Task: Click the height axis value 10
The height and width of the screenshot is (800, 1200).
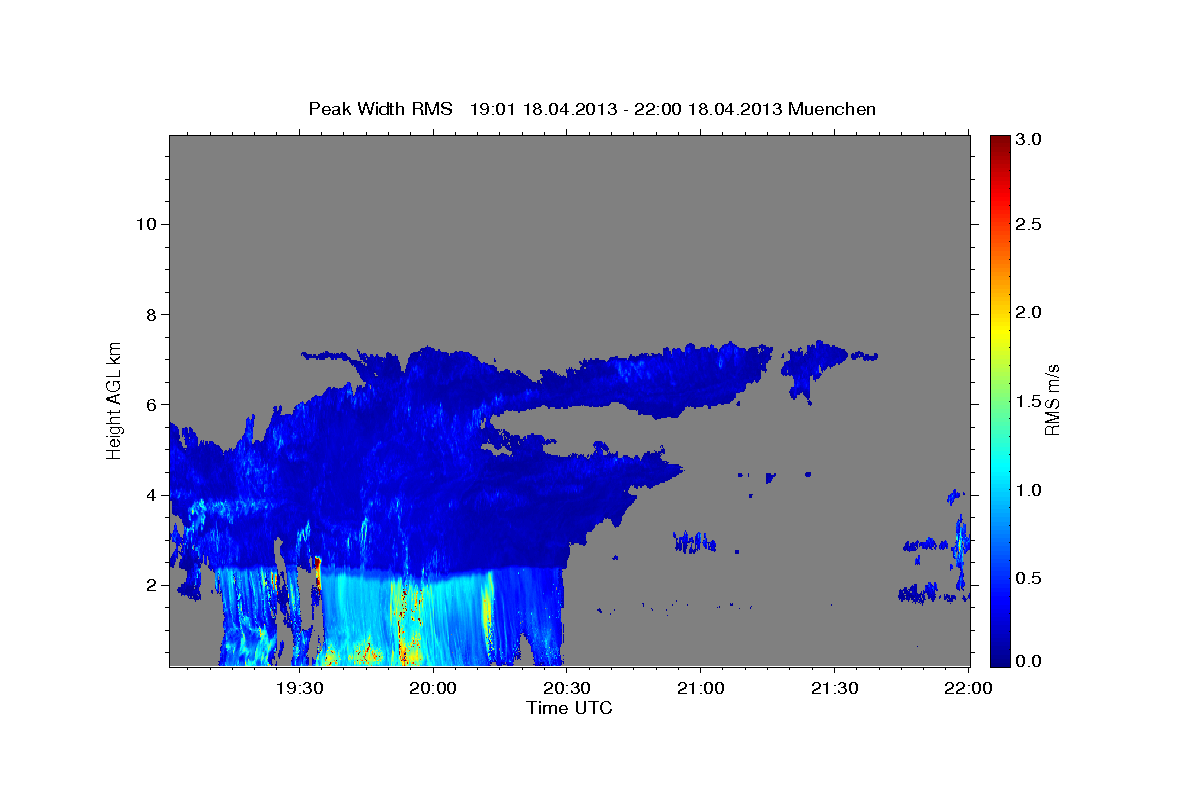Action: point(145,224)
